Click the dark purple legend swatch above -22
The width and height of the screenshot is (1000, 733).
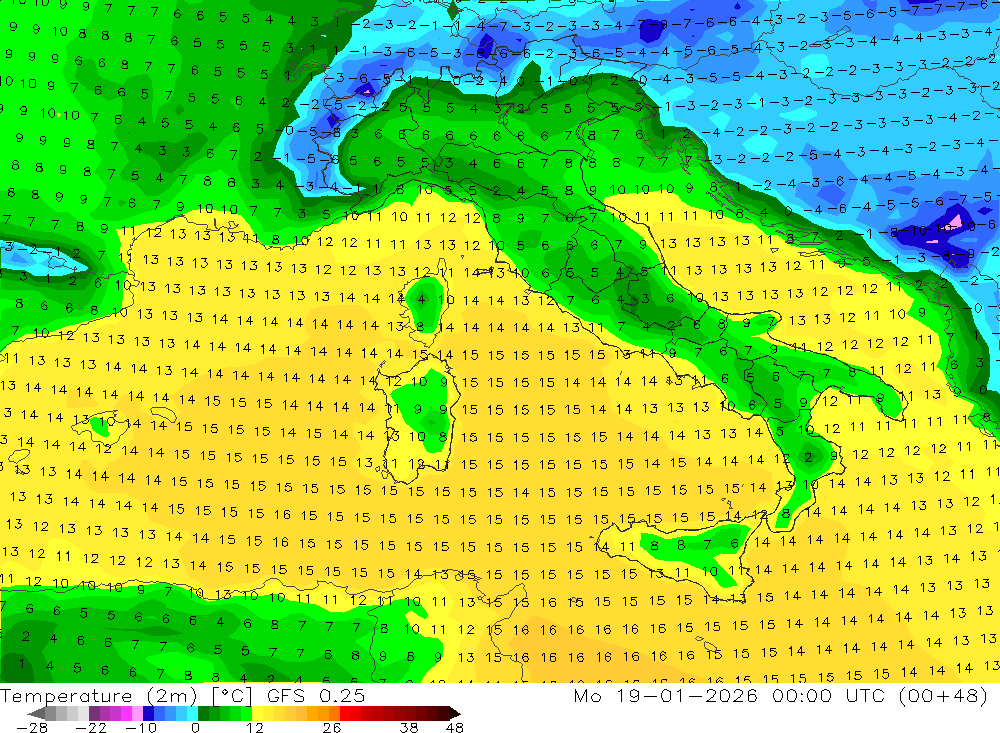click(x=94, y=713)
